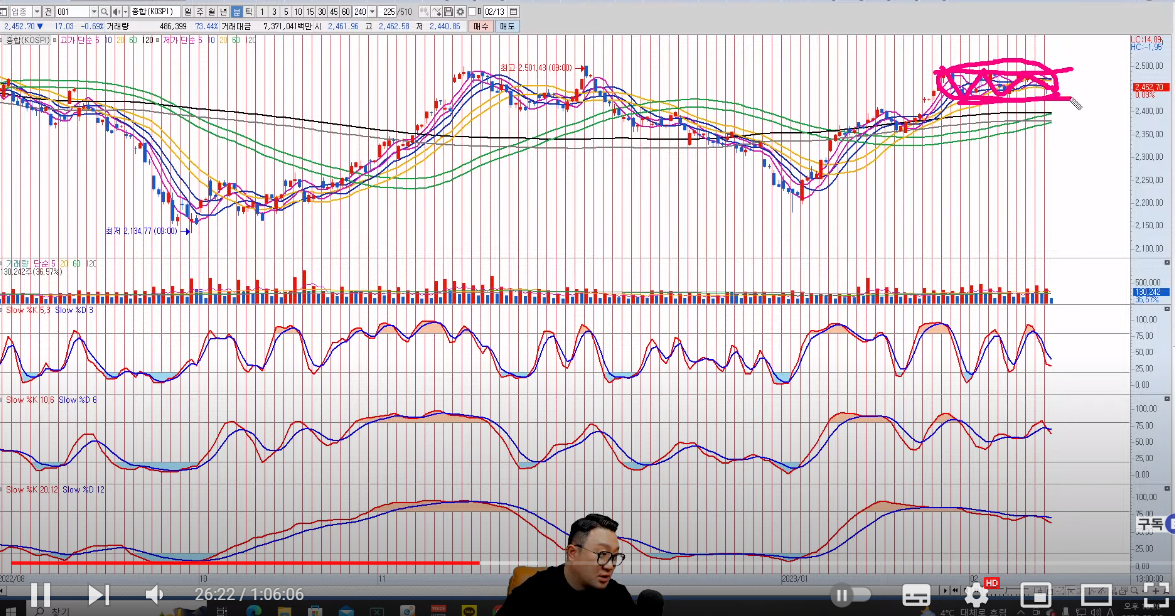Expand the 001 code dropdown arrow
Screen dimensions: 1175x616
point(94,12)
